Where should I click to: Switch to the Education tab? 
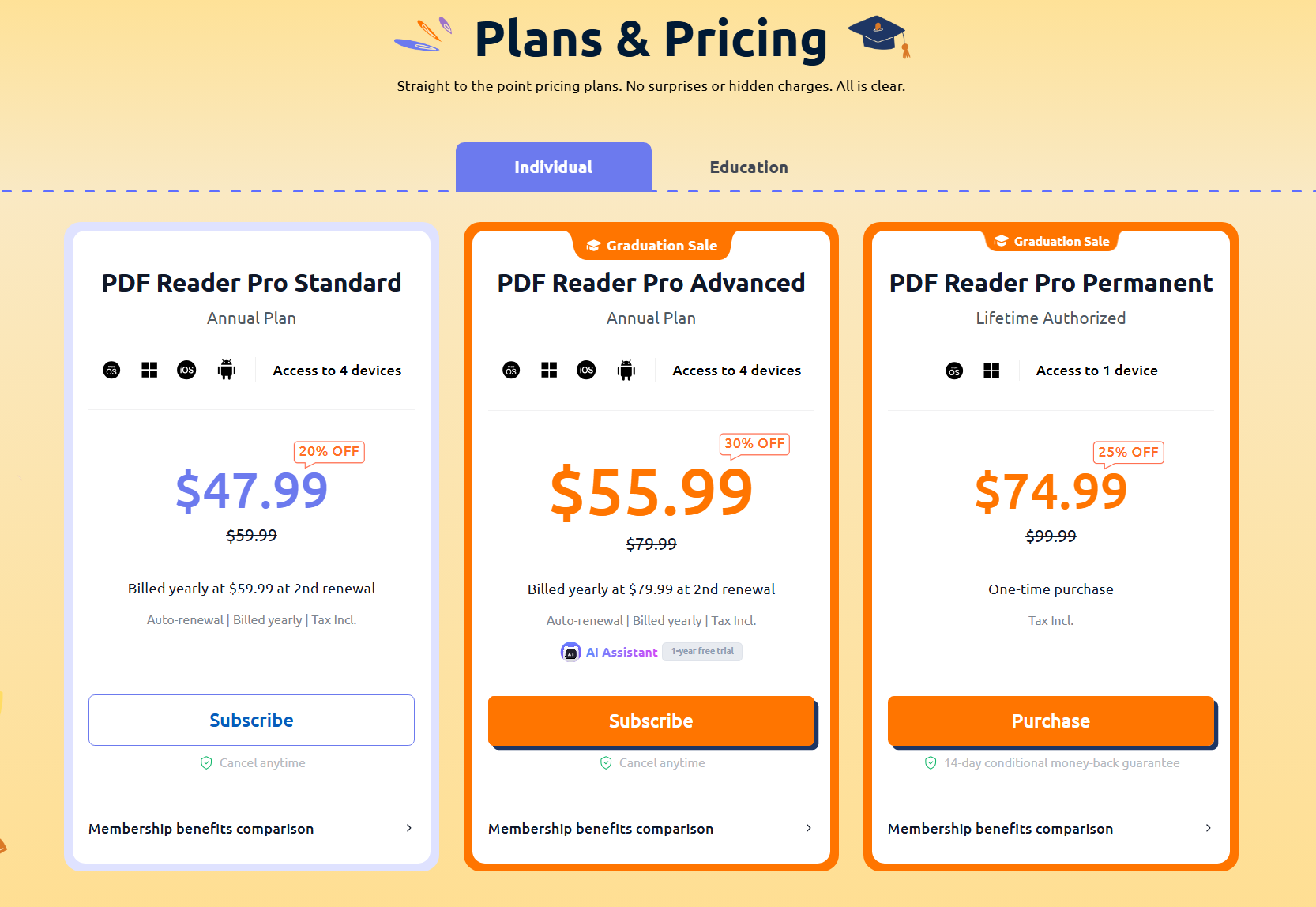749,167
